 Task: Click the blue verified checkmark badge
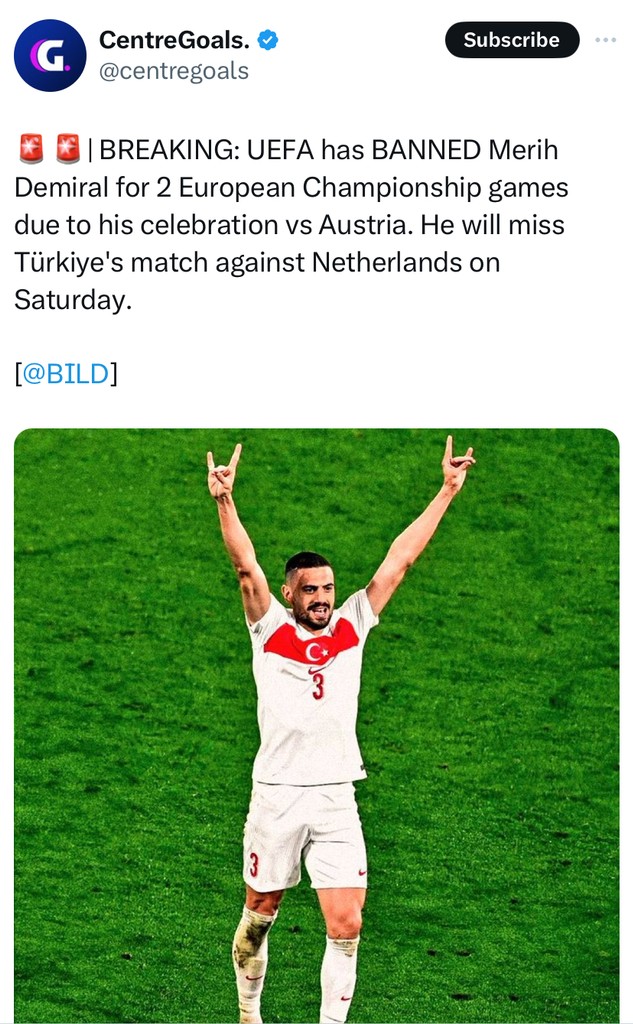pos(268,40)
